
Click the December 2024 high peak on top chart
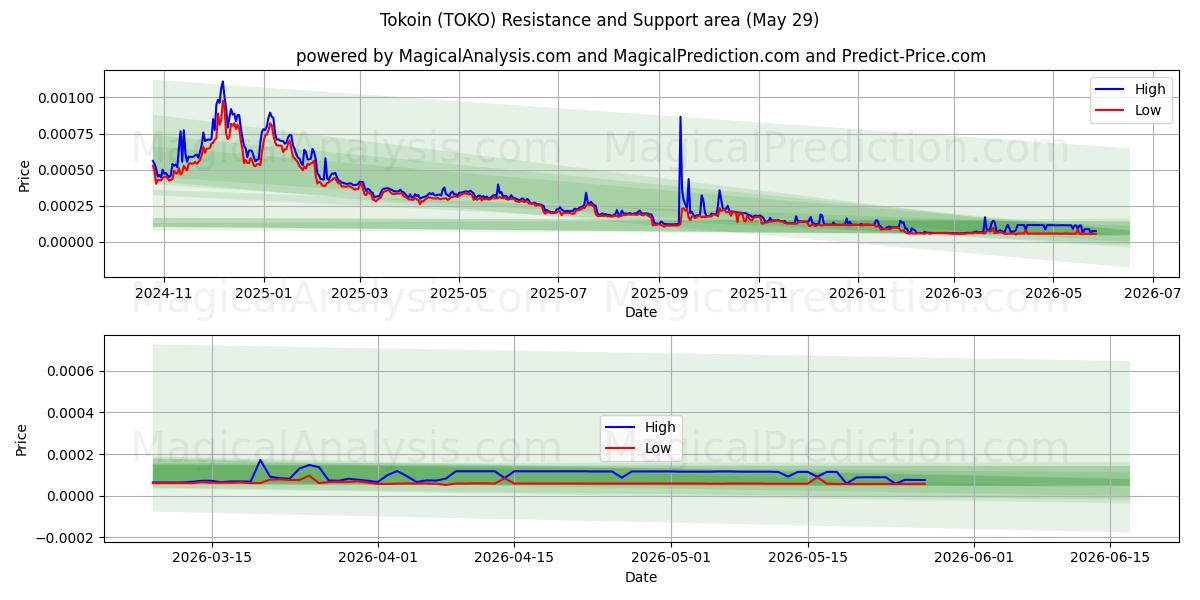(222, 82)
